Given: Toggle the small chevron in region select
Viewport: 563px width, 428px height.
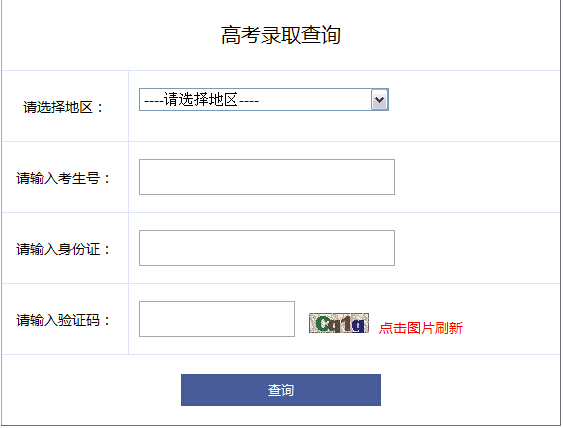Looking at the screenshot, I should [x=380, y=99].
